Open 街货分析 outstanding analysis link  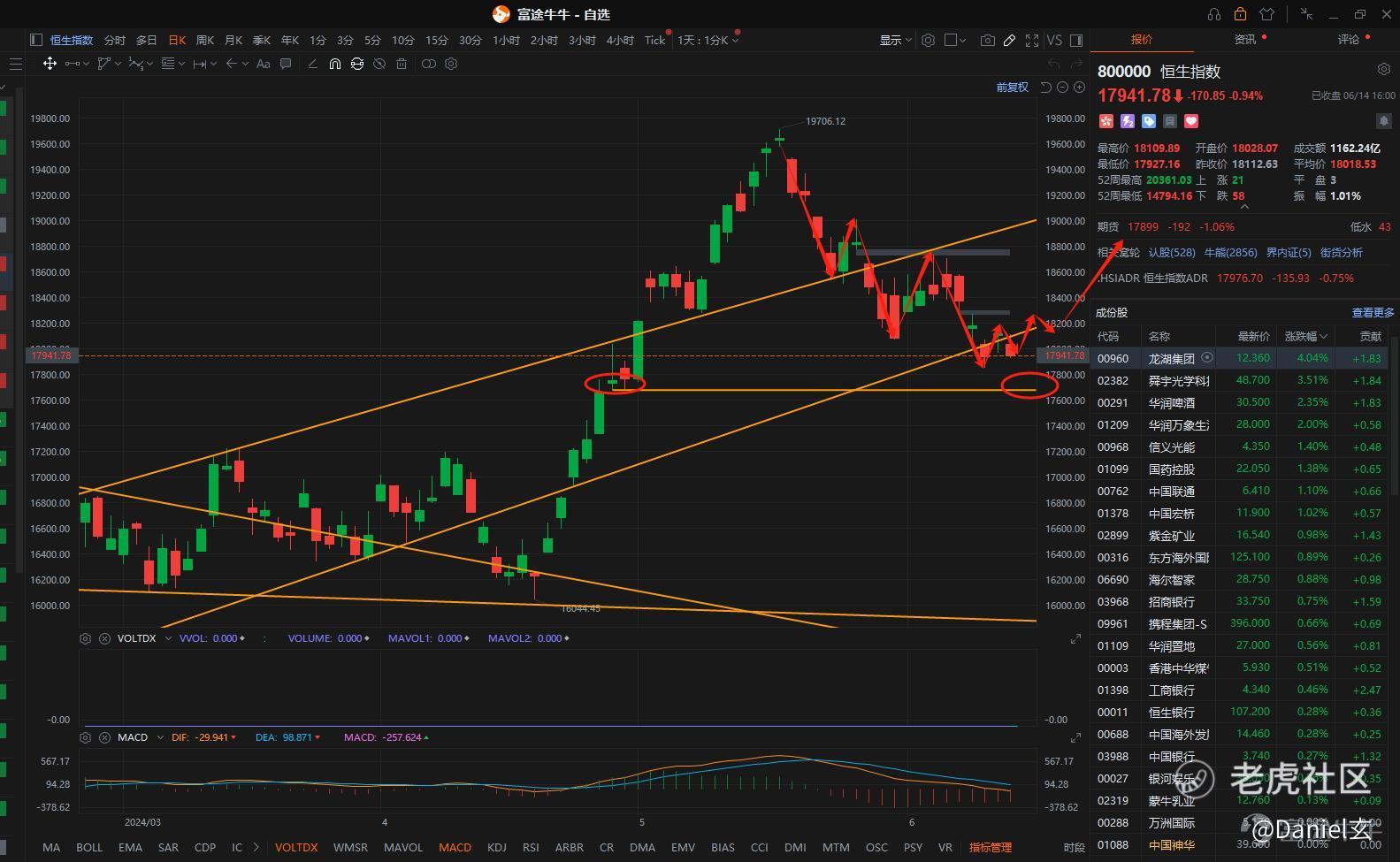click(1342, 252)
